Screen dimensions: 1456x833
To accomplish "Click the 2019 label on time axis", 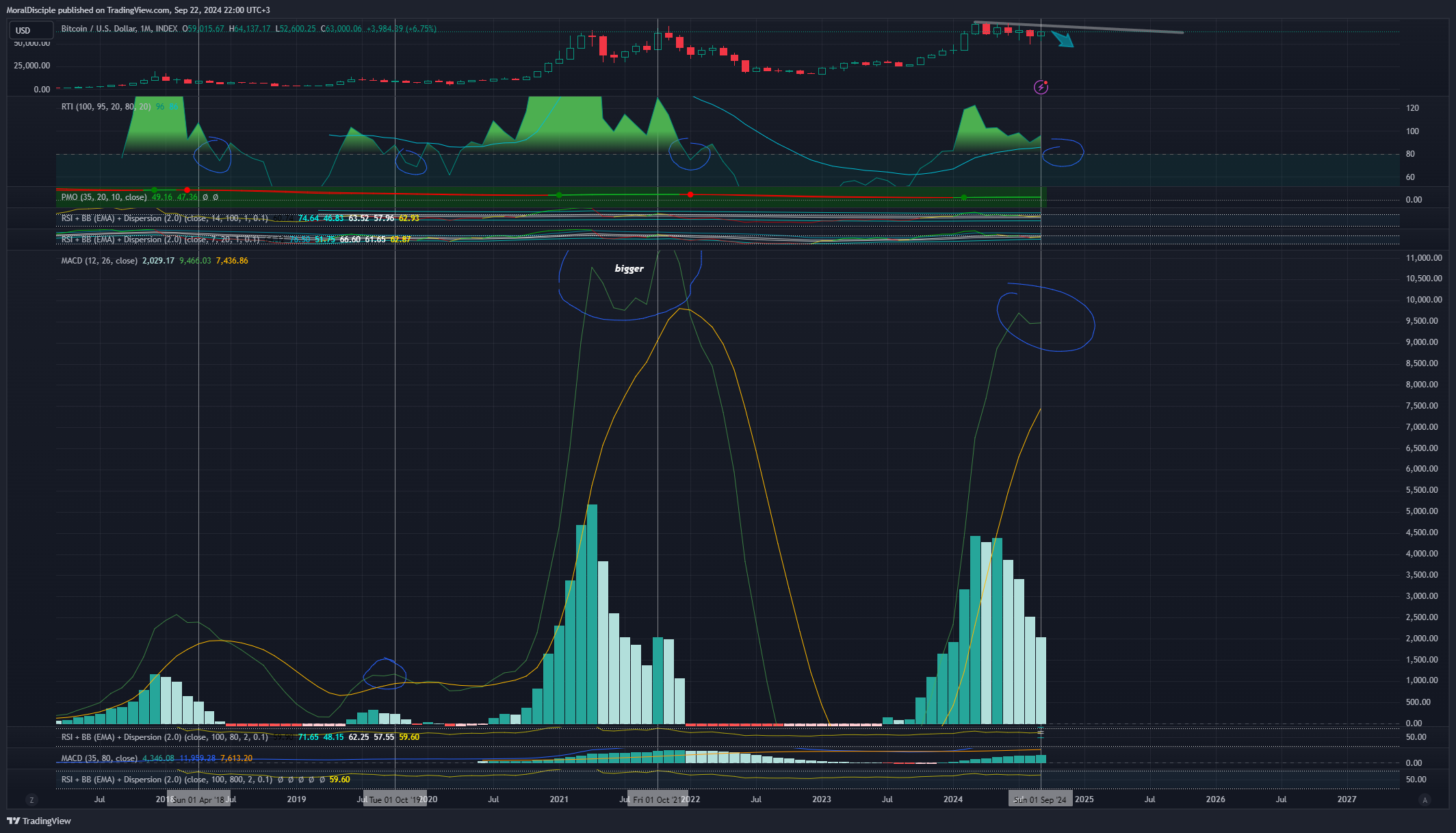I will [x=296, y=799].
